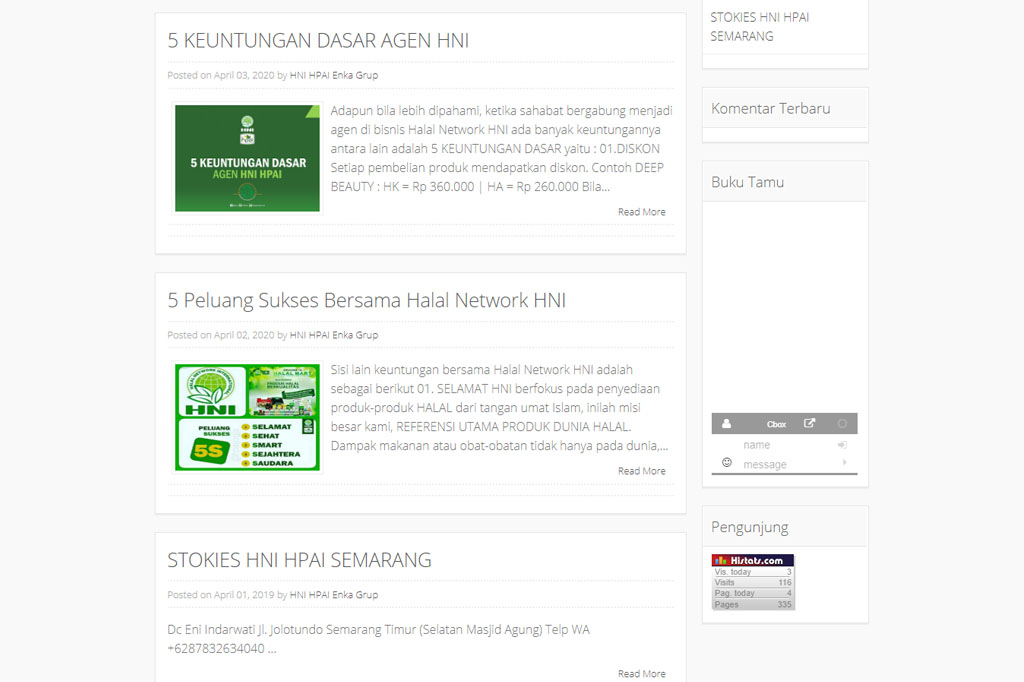Focus the name input field
Image resolution: width=1024 pixels, height=682 pixels.
click(x=787, y=445)
